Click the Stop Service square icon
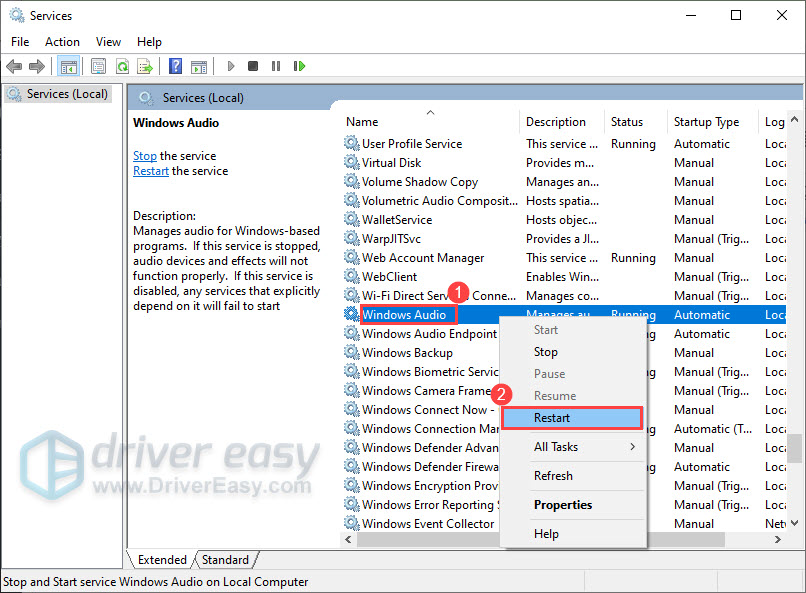 click(253, 66)
